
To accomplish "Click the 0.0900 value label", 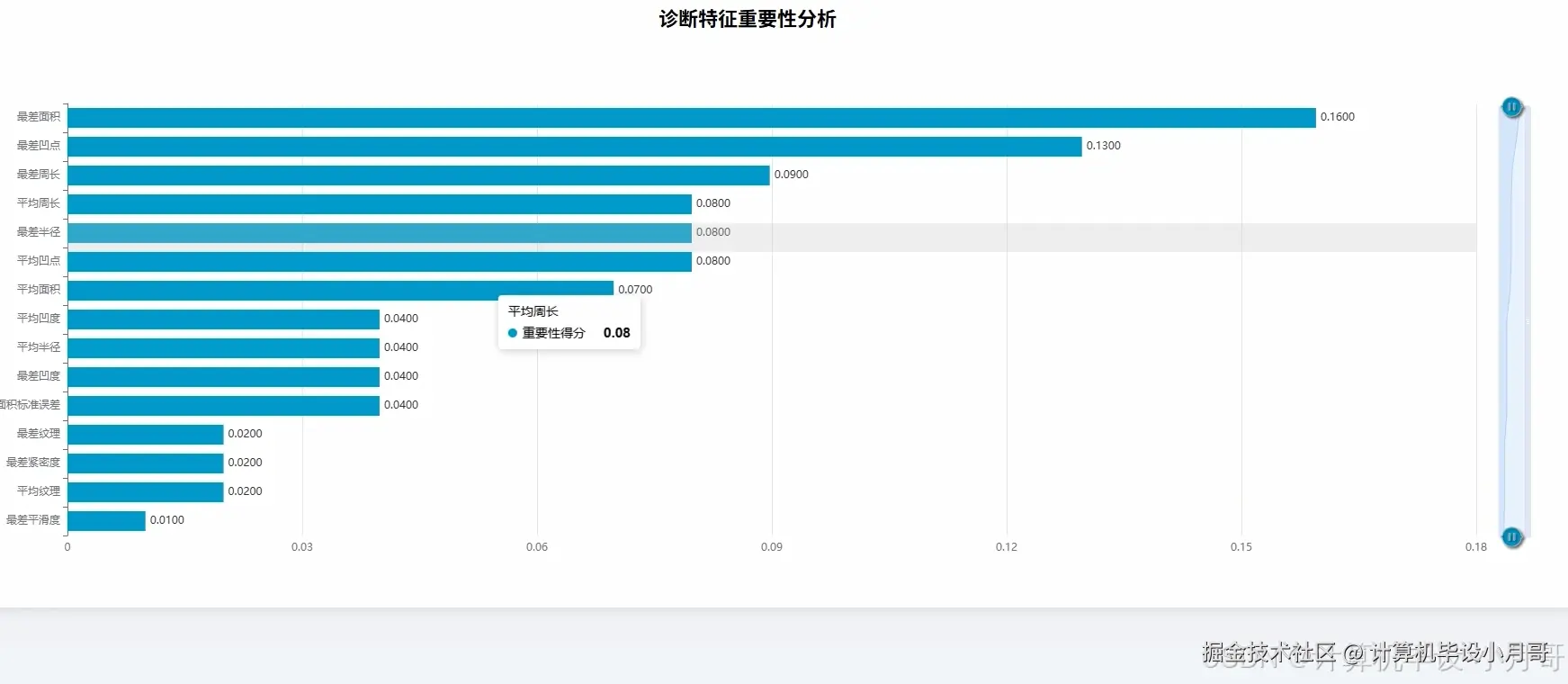I will coord(791,175).
